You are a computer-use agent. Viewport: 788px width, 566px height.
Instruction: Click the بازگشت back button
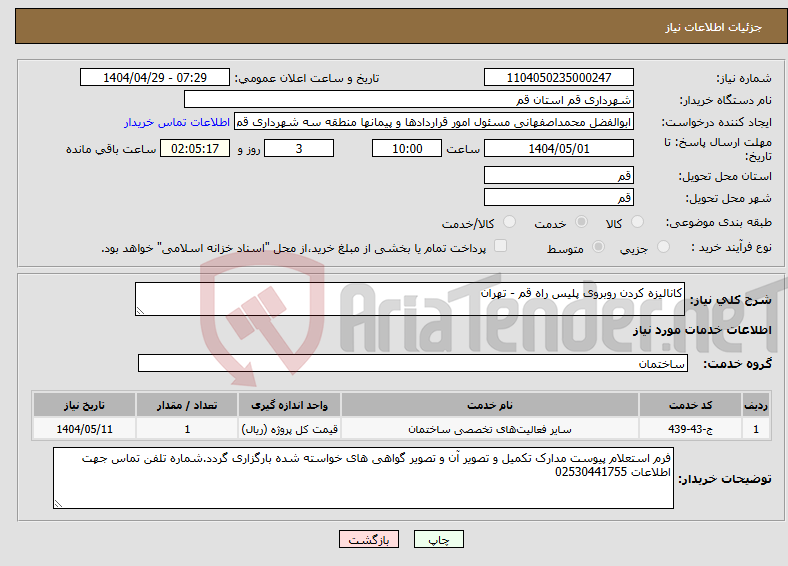coord(369,539)
